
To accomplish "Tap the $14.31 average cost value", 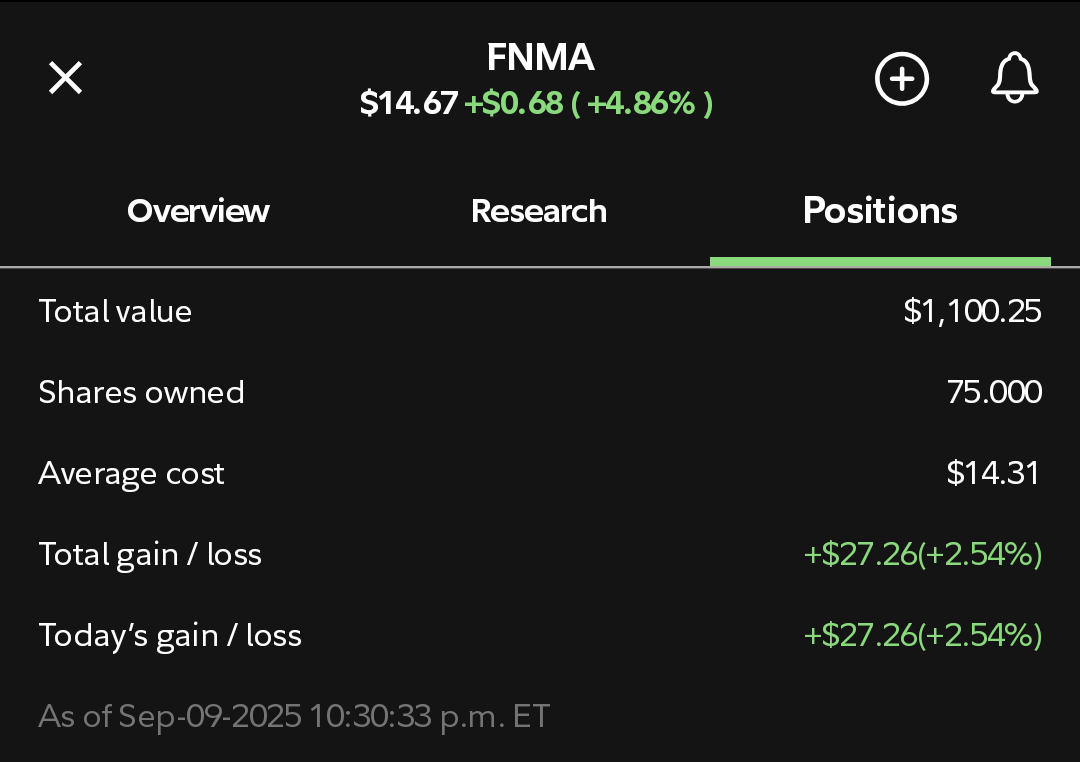I will pos(993,473).
